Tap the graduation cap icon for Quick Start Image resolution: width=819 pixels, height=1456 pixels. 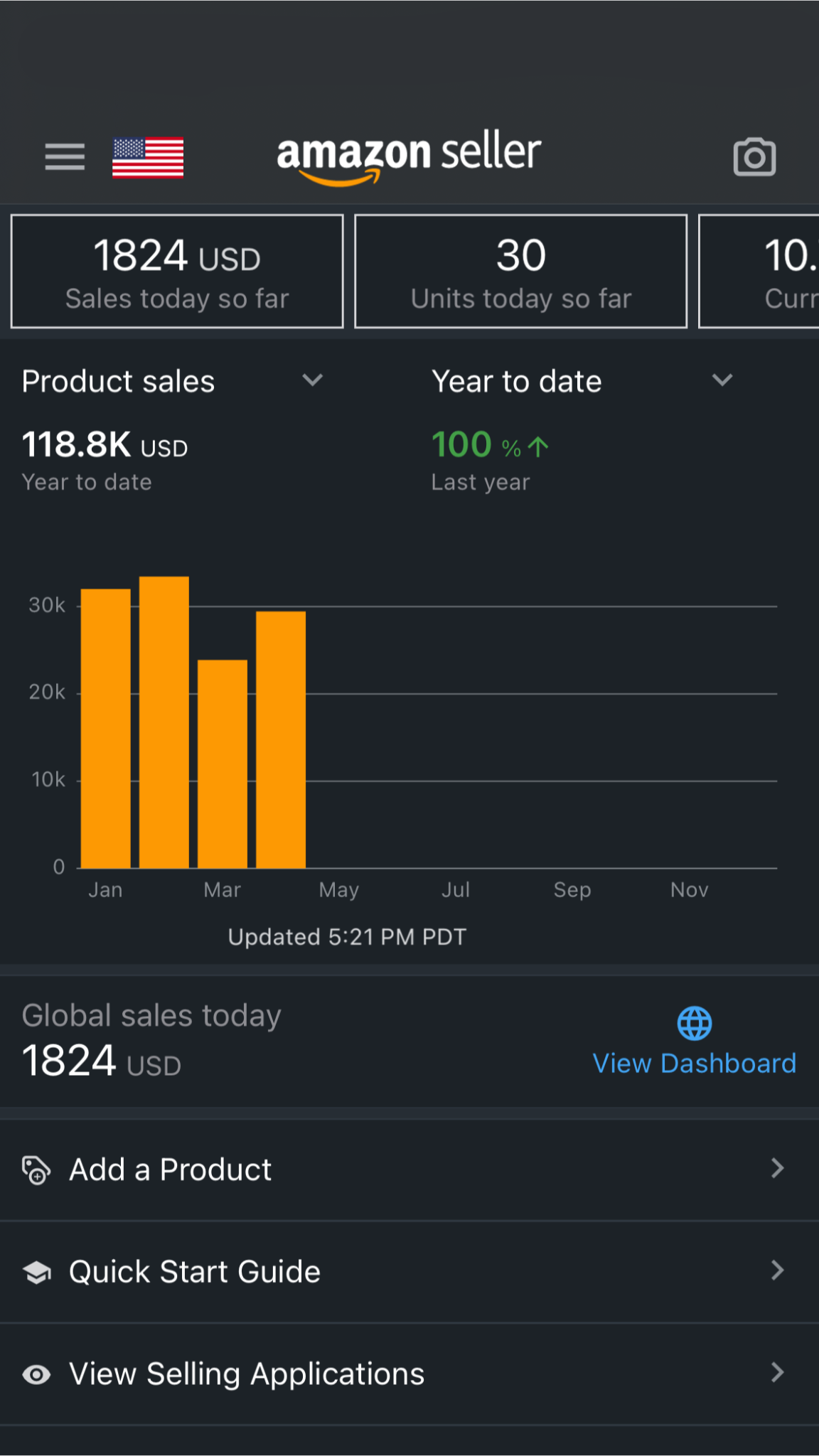point(36,1272)
